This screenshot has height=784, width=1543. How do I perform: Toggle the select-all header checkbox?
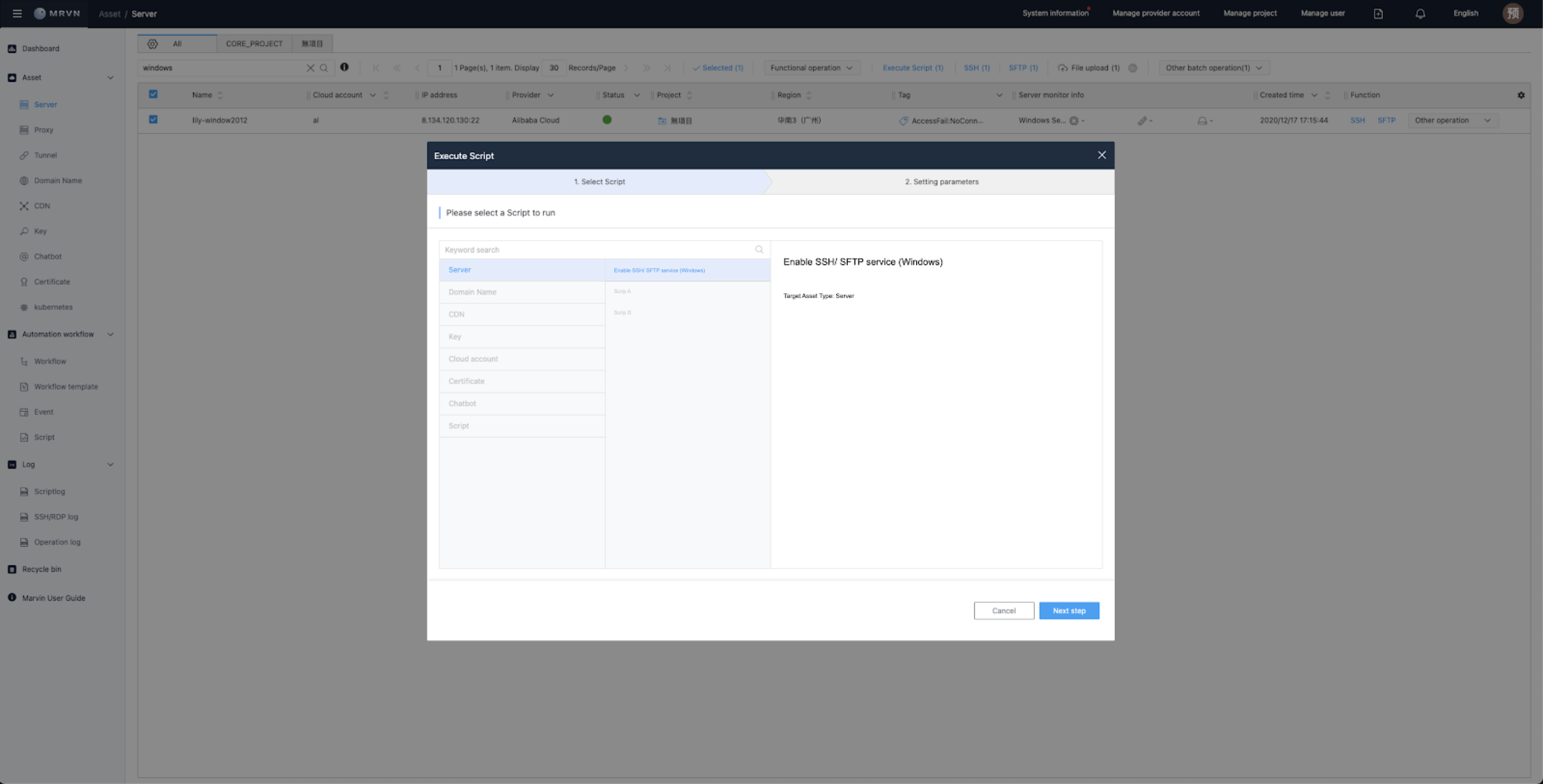153,94
